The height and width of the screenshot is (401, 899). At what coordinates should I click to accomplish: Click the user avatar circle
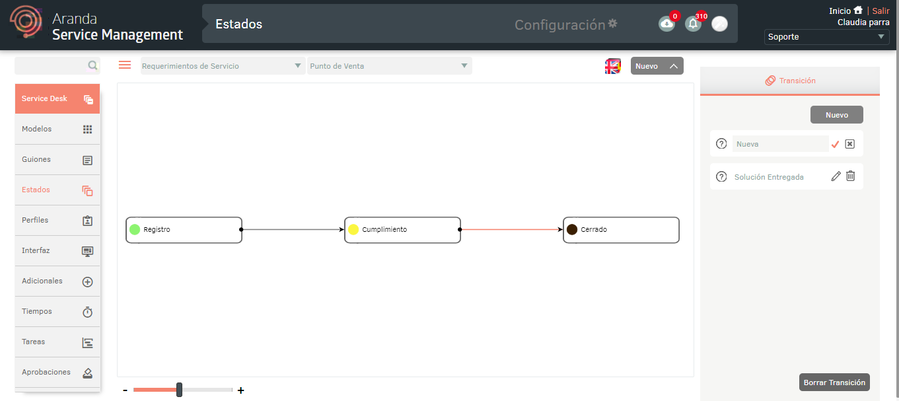click(720, 24)
